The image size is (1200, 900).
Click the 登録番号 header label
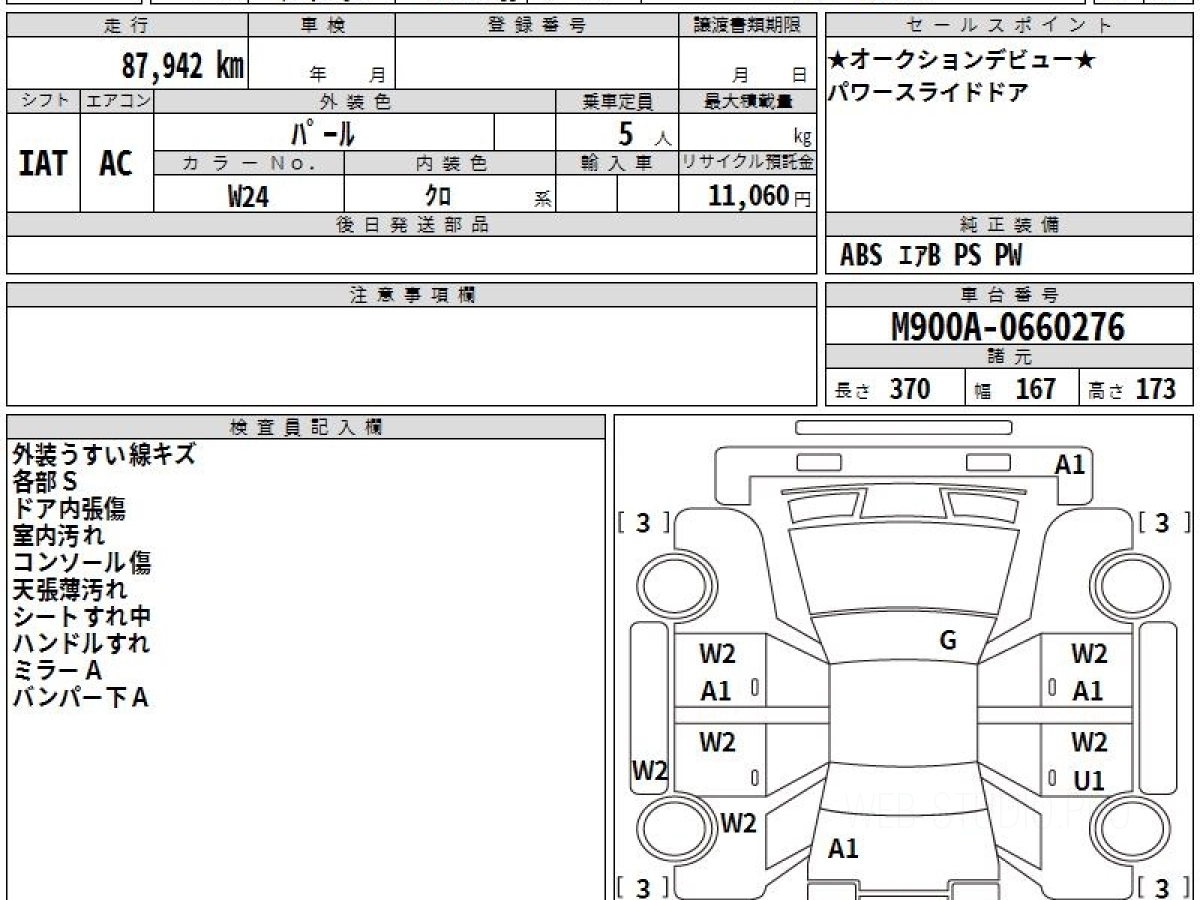click(537, 26)
